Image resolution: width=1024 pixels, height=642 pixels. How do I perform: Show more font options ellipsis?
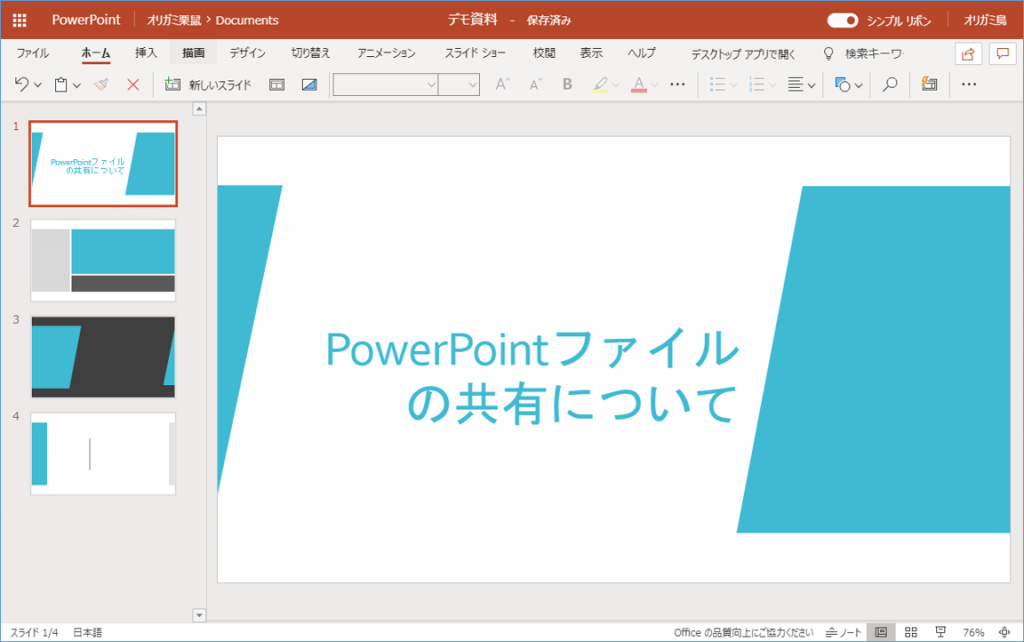tap(677, 84)
